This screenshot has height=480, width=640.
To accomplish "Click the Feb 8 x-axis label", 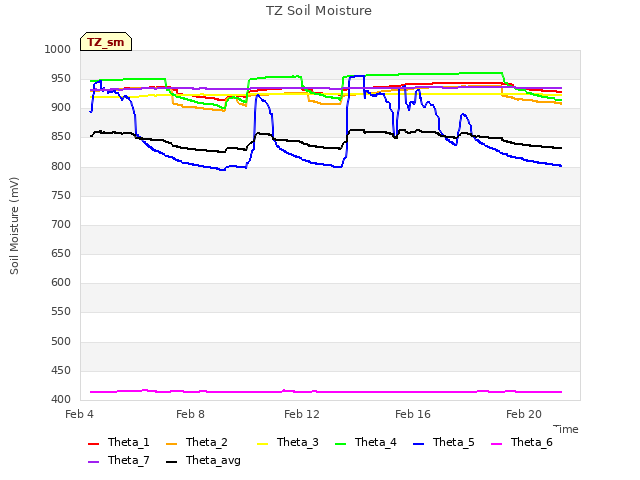I will (191, 414).
